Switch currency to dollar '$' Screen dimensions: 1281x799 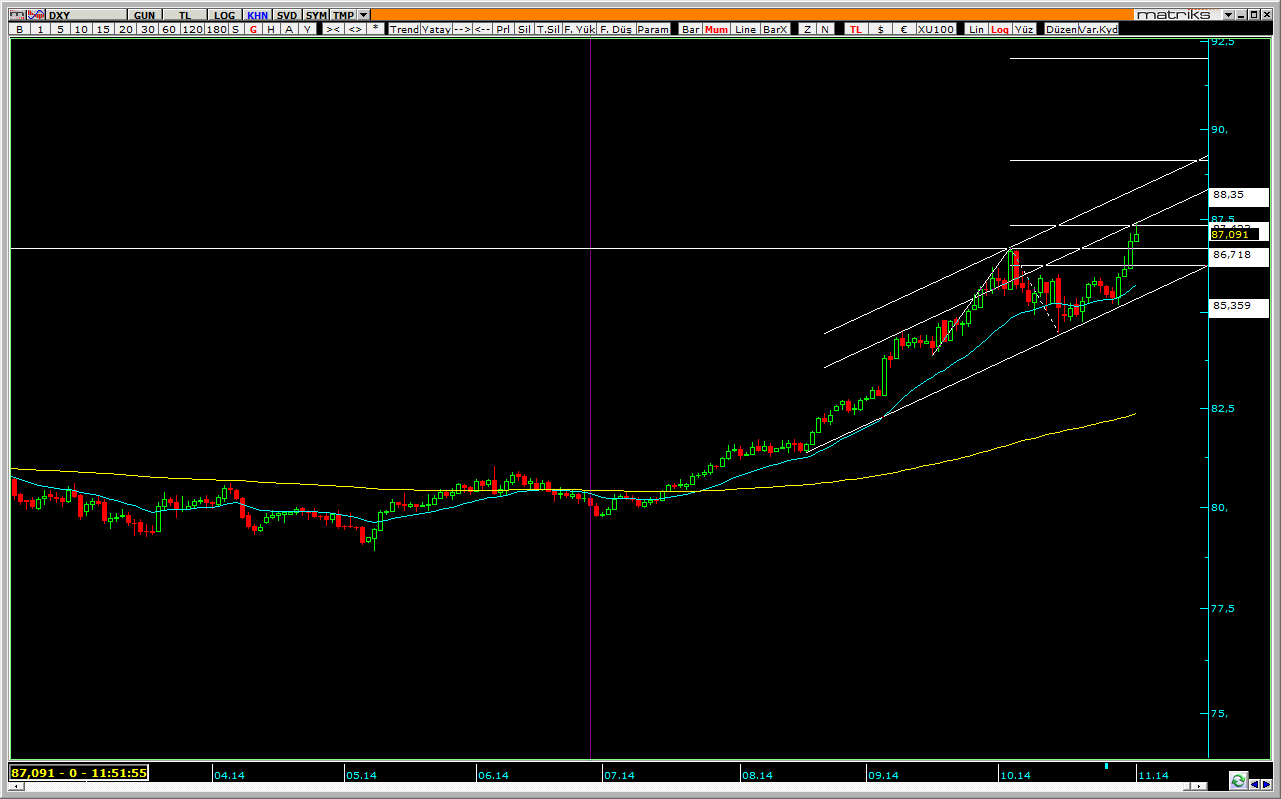[x=880, y=29]
